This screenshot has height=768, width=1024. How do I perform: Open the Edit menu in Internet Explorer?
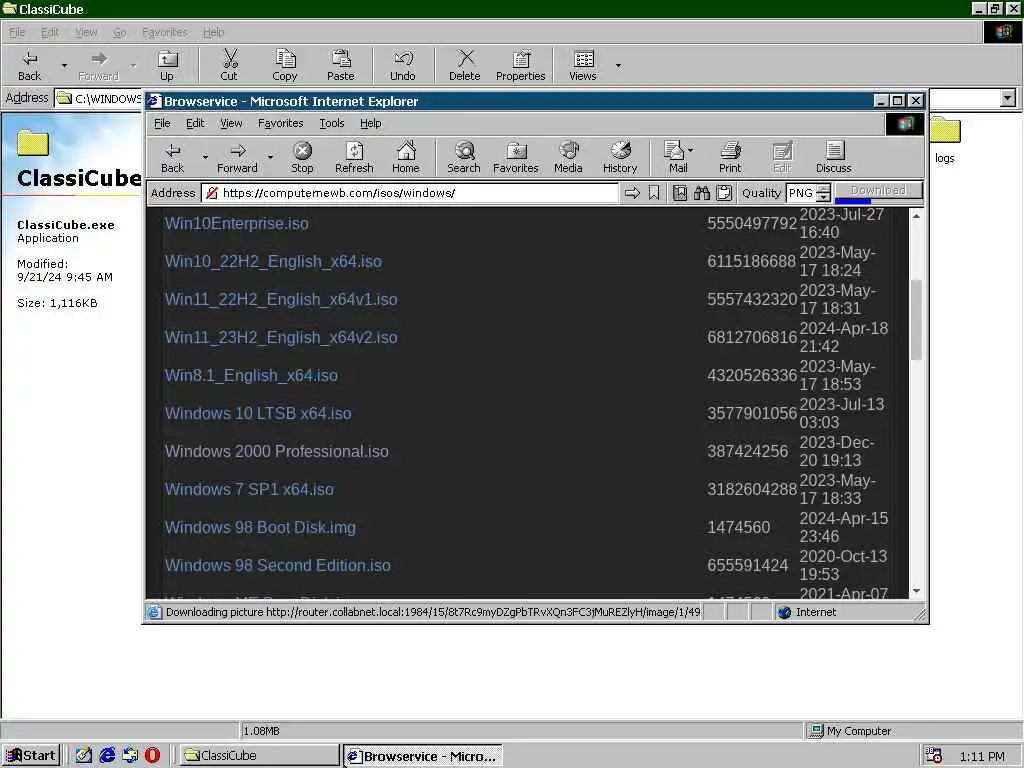(195, 123)
